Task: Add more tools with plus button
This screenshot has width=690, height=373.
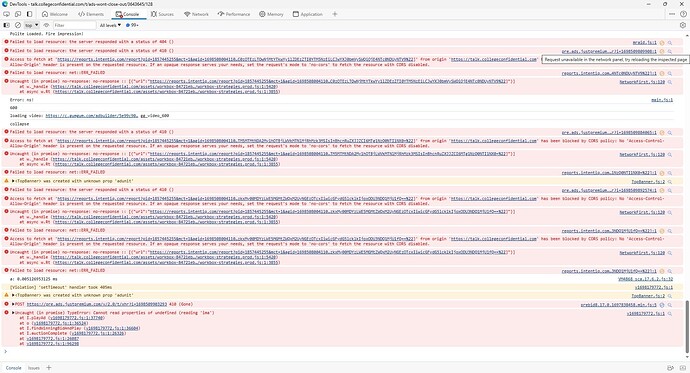Action: click(335, 14)
